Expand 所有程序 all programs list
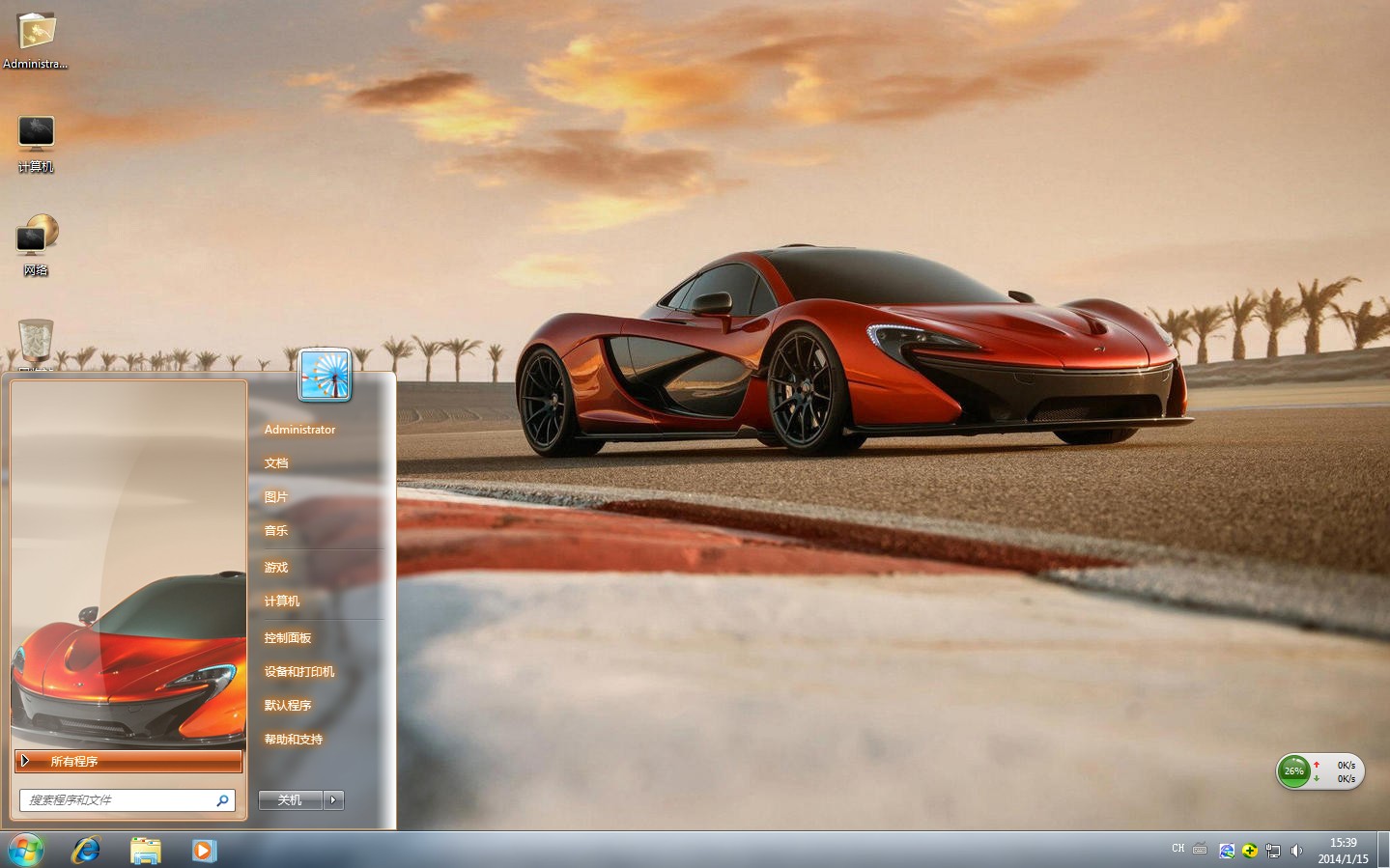Viewport: 1390px width, 868px height. (x=128, y=761)
